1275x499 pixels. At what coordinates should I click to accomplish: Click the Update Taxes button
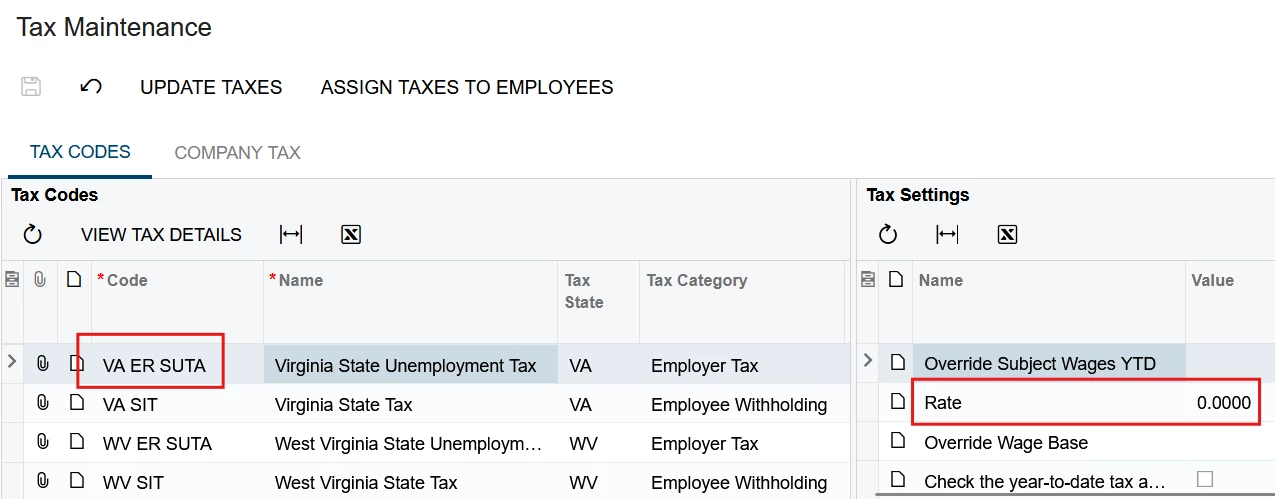[x=211, y=87]
